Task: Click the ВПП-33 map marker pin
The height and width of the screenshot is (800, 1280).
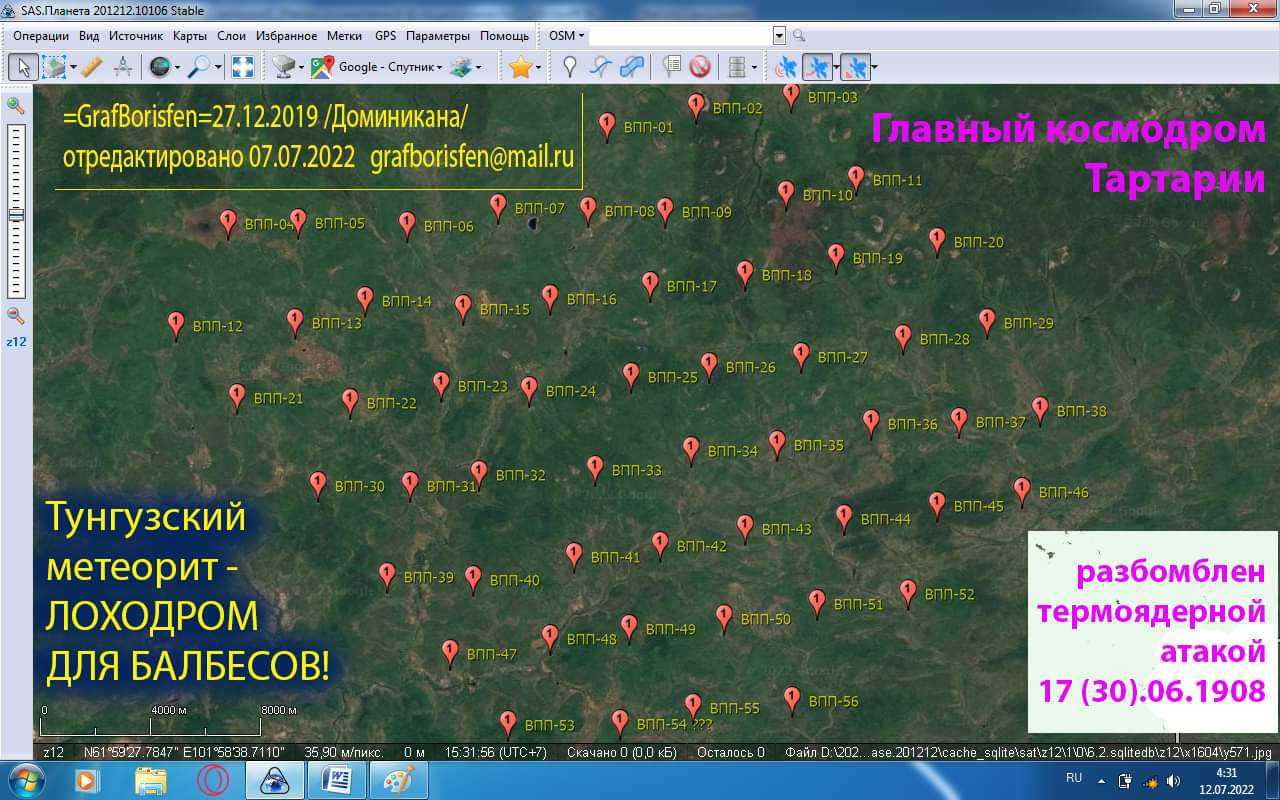Action: click(595, 467)
